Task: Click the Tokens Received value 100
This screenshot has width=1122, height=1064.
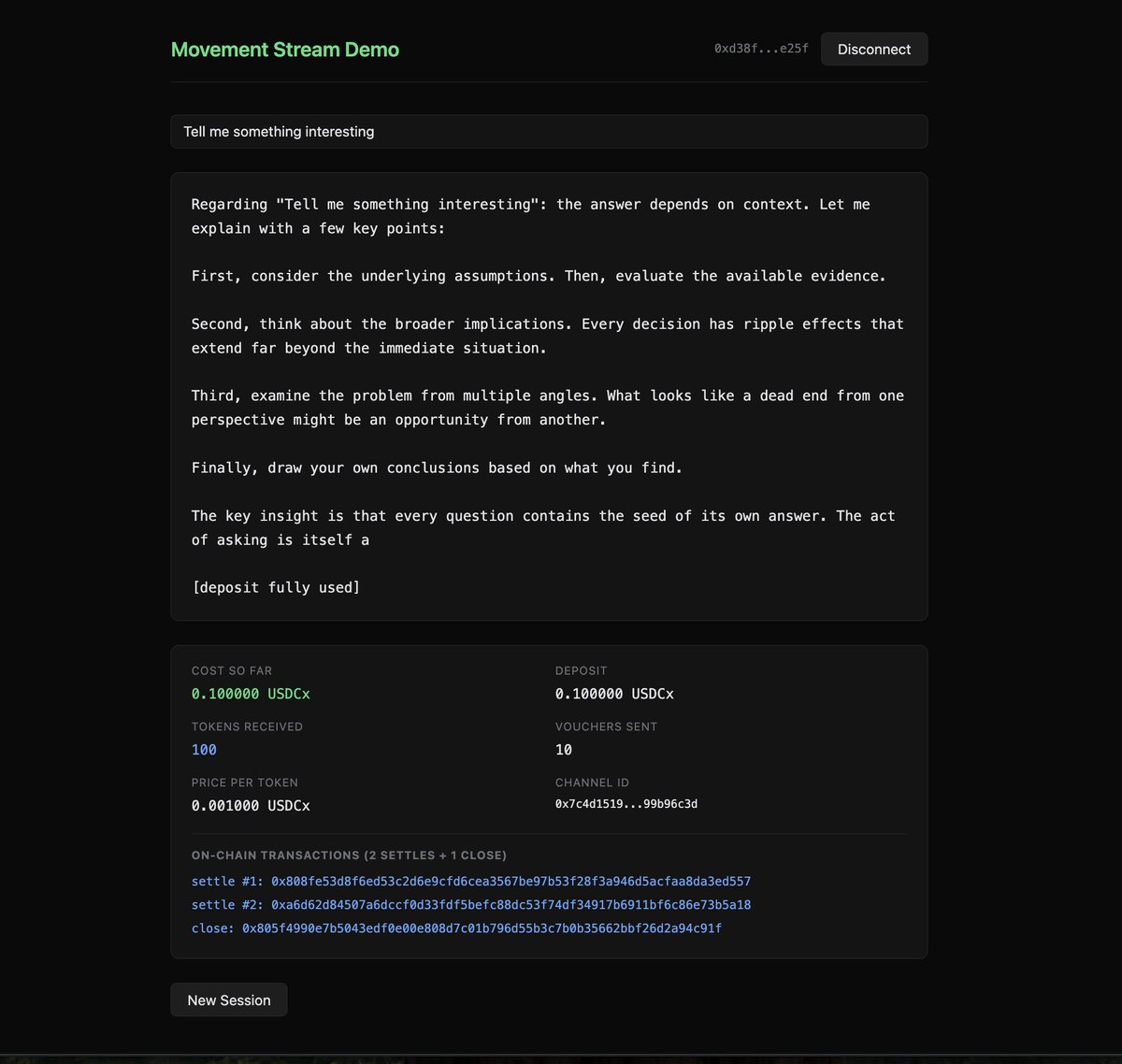Action: [204, 750]
